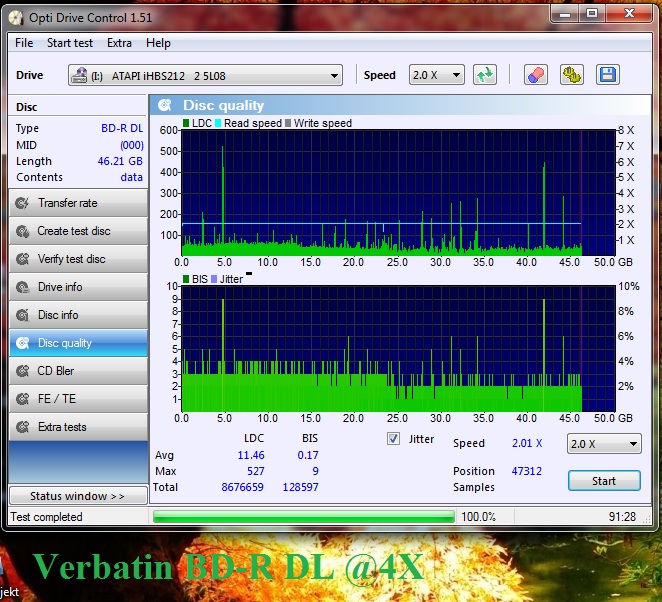
Task: Click the Opti Drive Control title bar icon
Action: (x=16, y=17)
